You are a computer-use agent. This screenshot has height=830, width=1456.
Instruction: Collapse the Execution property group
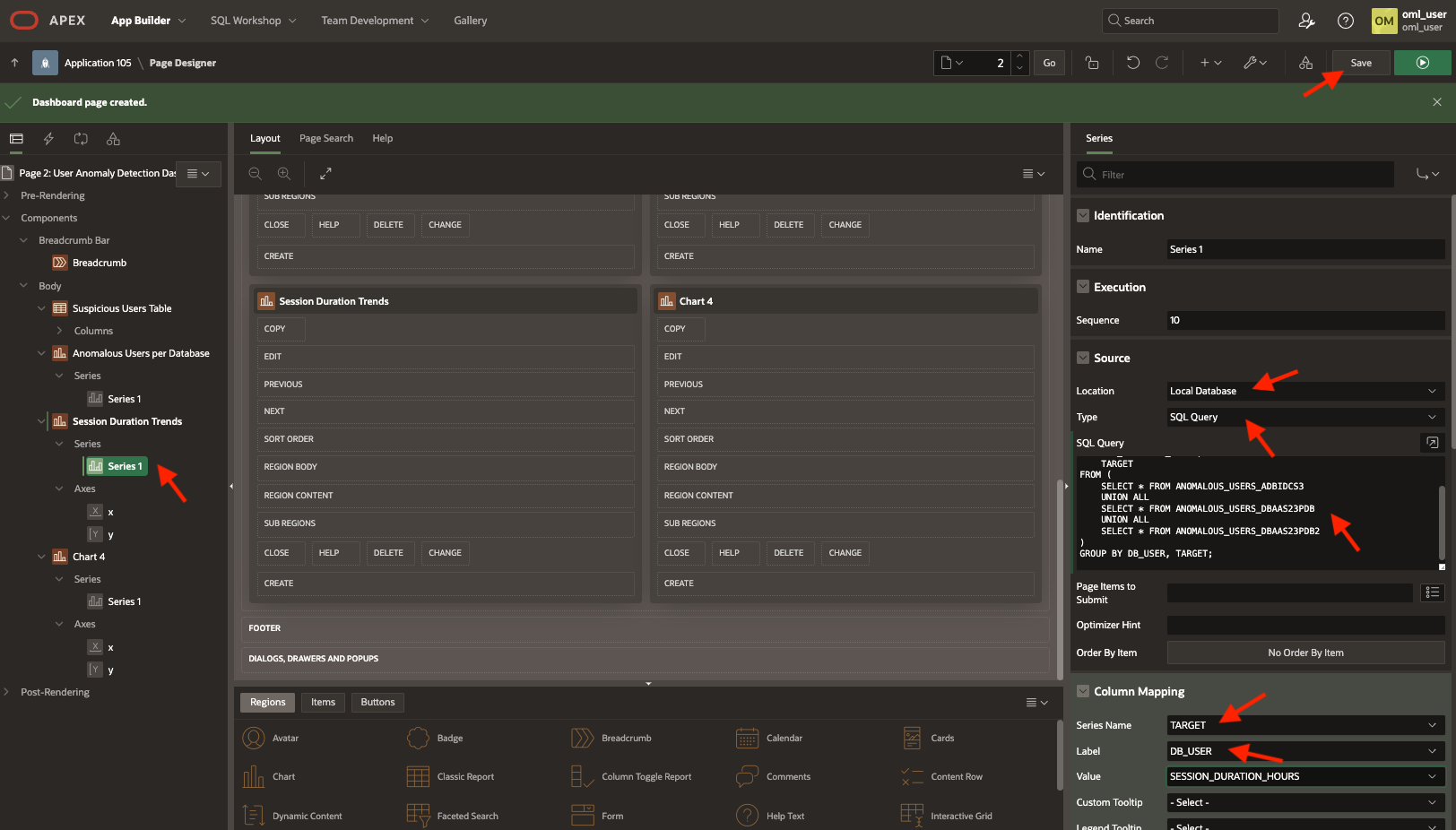click(x=1083, y=288)
